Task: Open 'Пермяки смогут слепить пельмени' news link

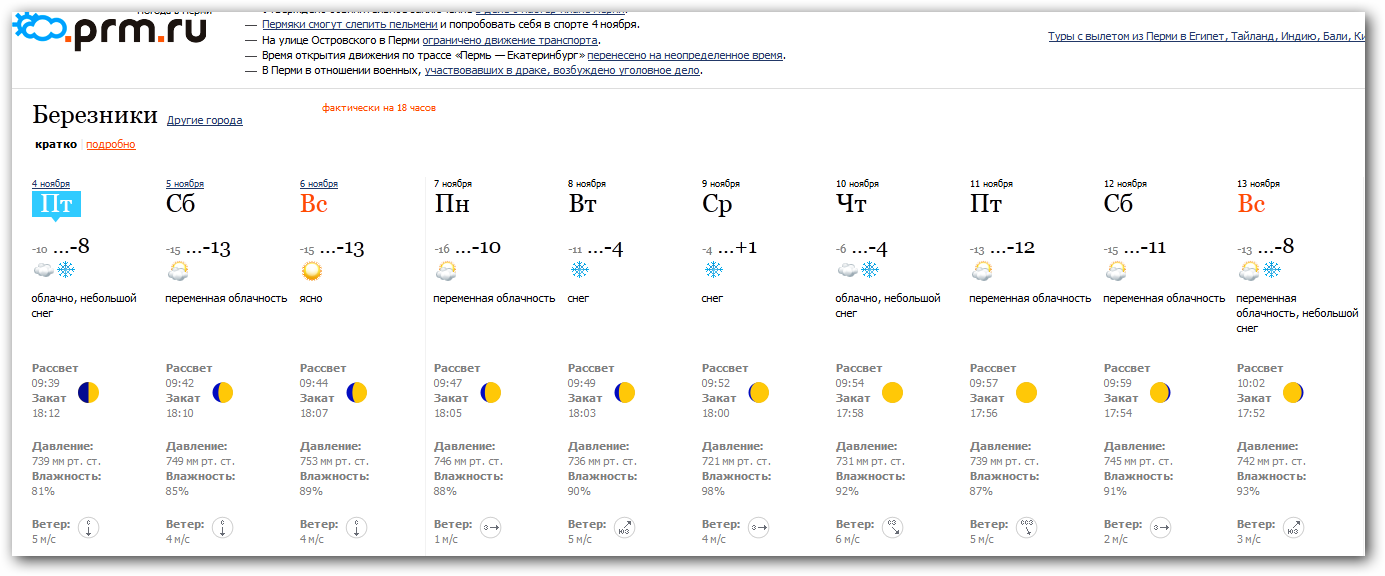Action: click(349, 24)
